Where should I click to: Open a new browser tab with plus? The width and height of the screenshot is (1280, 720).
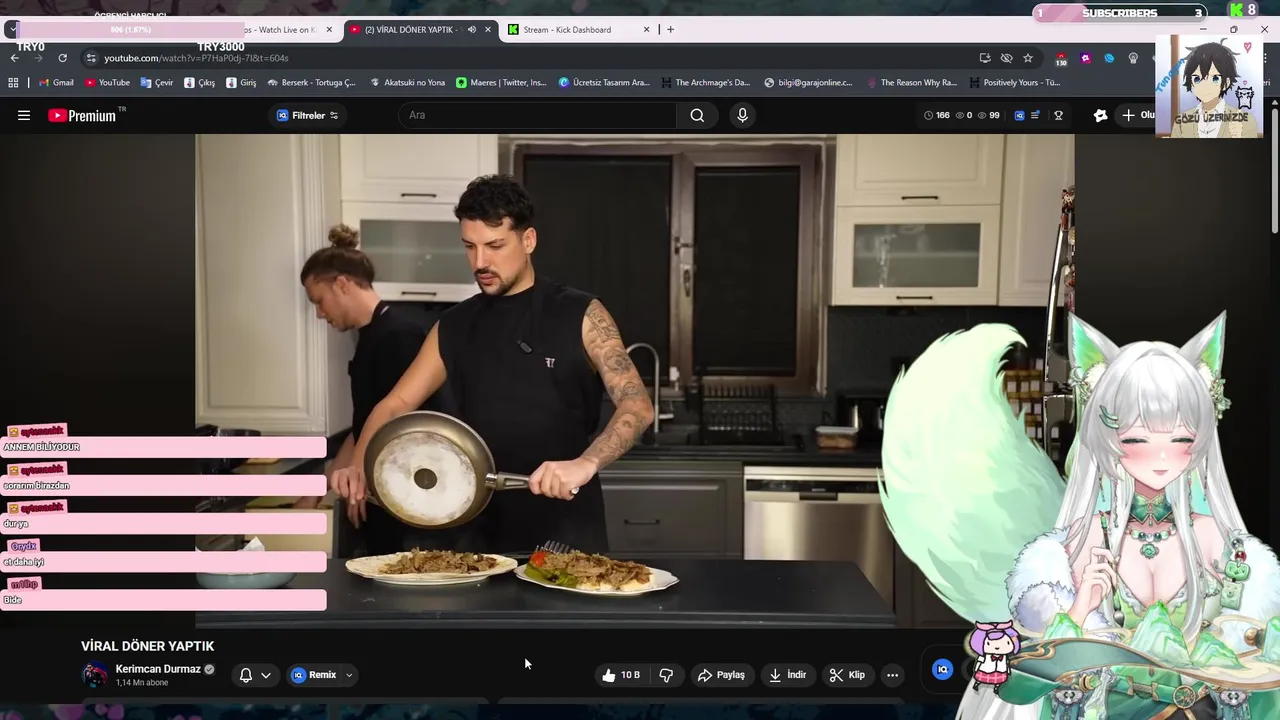671,30
